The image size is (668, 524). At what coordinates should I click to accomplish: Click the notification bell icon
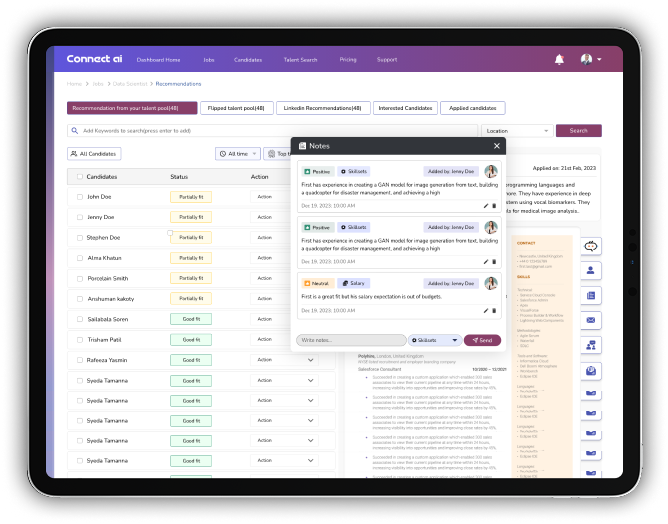point(559,60)
